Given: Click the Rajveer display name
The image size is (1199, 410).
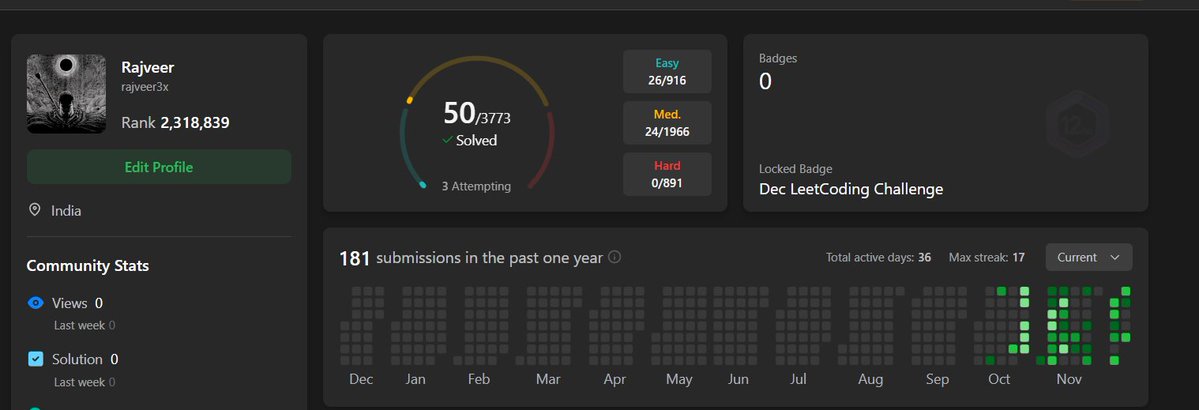Looking at the screenshot, I should coord(148,67).
